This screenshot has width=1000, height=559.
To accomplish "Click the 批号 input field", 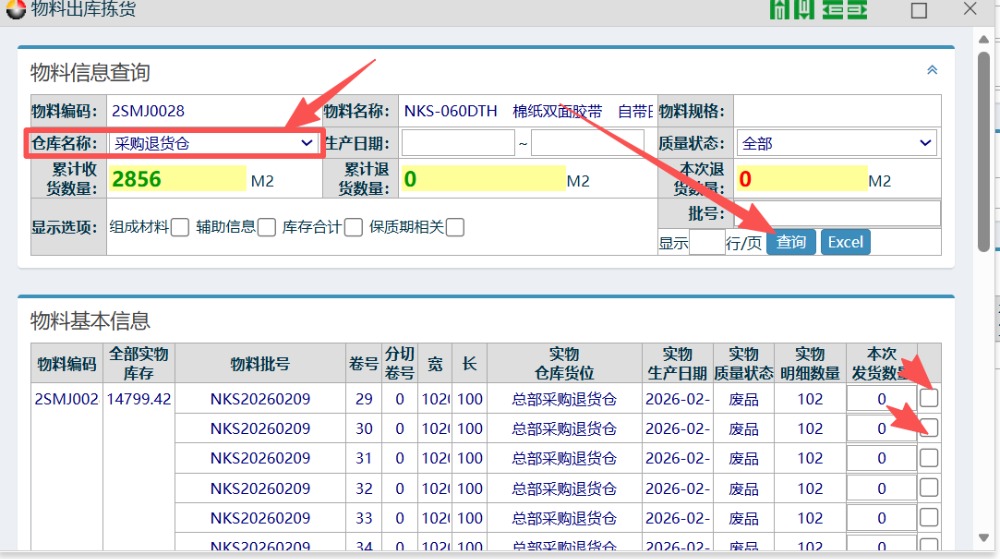I will tap(838, 213).
